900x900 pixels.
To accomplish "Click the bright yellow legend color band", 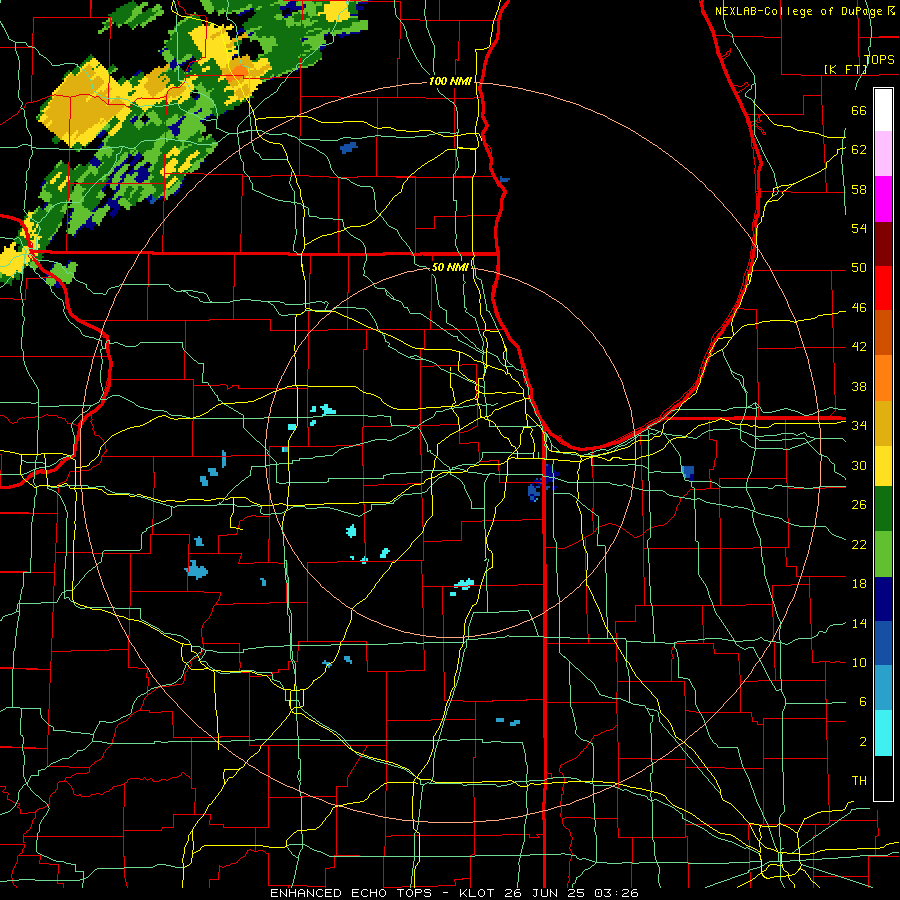I will point(883,465).
